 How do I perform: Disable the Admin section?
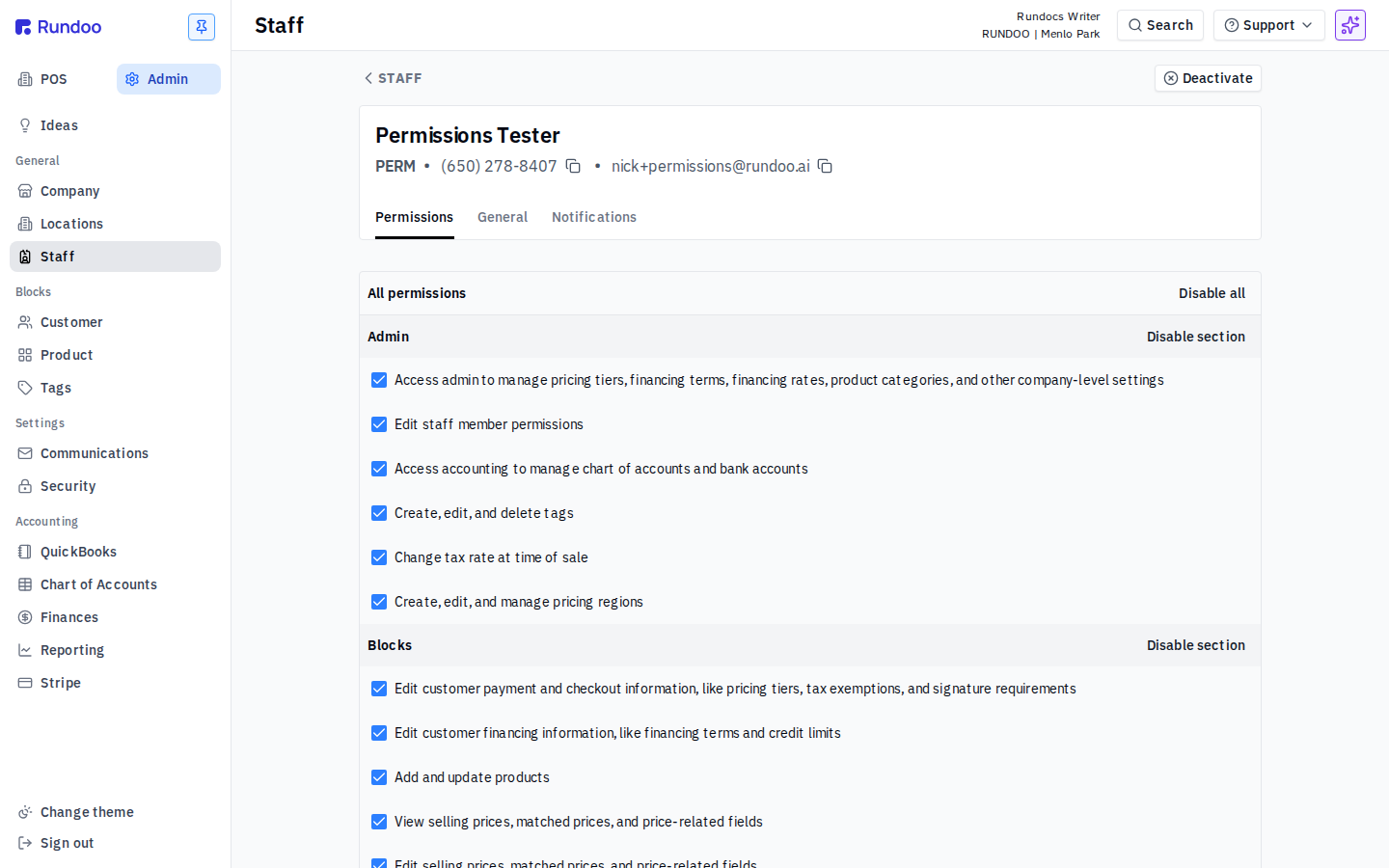point(1196,337)
